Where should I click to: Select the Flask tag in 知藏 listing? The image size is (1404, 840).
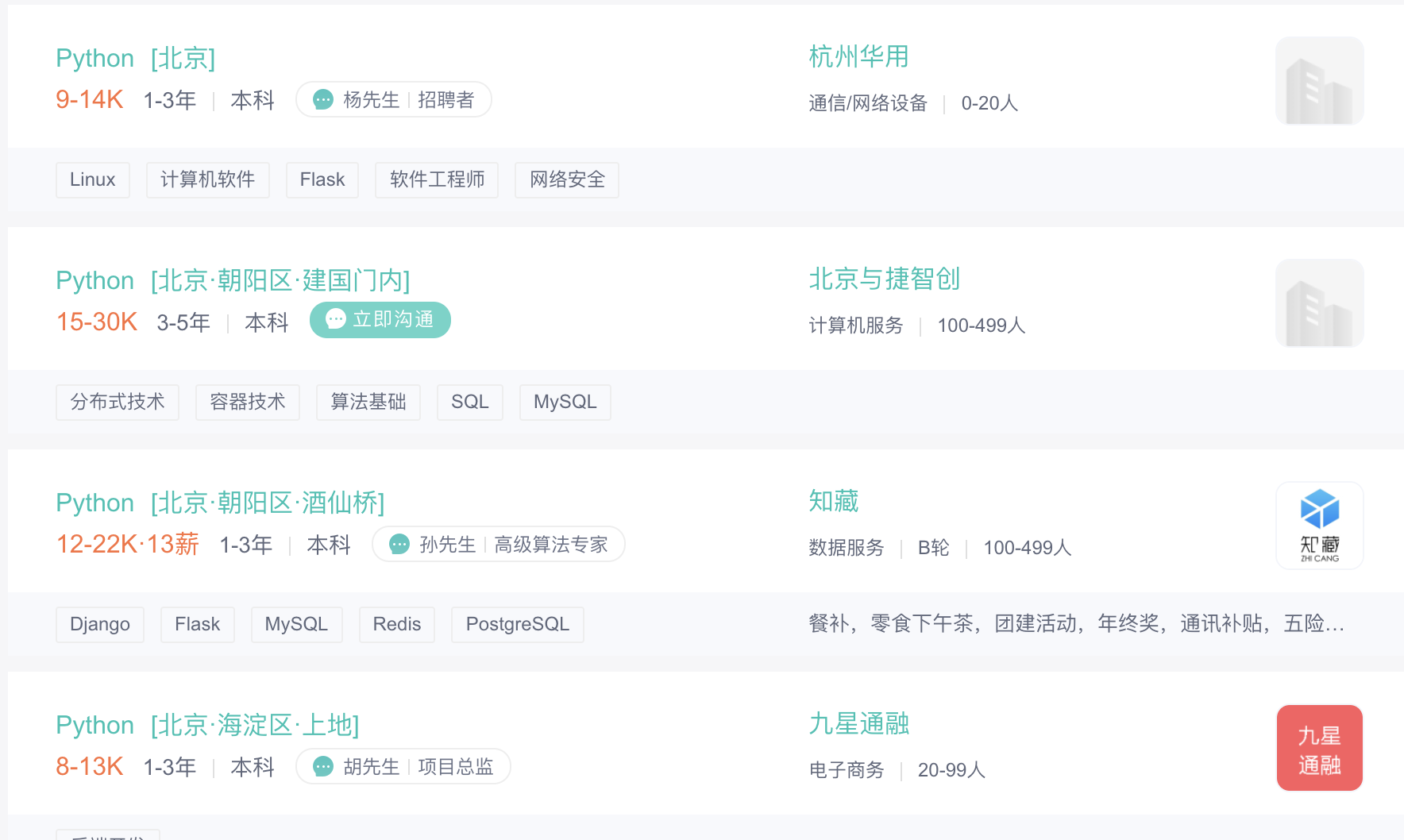tap(198, 625)
